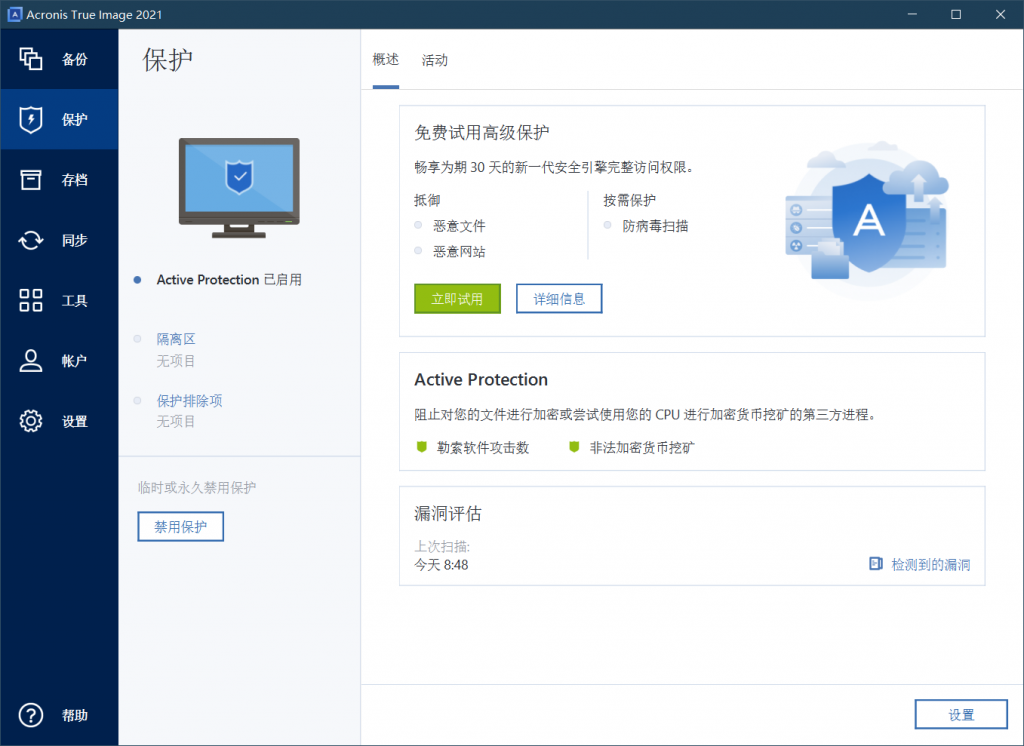Click the 非法加密货币挖矿 label
This screenshot has height=746, width=1024.
pyautogui.click(x=642, y=447)
